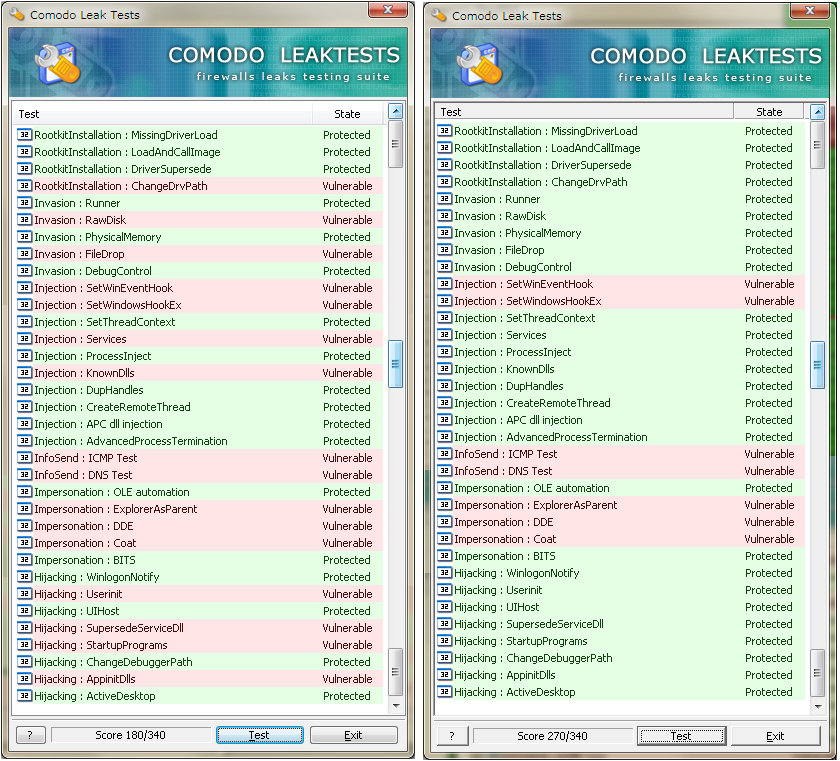Select Invasion : PhysicalMemory row in left window
840x761 pixels.
(198, 237)
